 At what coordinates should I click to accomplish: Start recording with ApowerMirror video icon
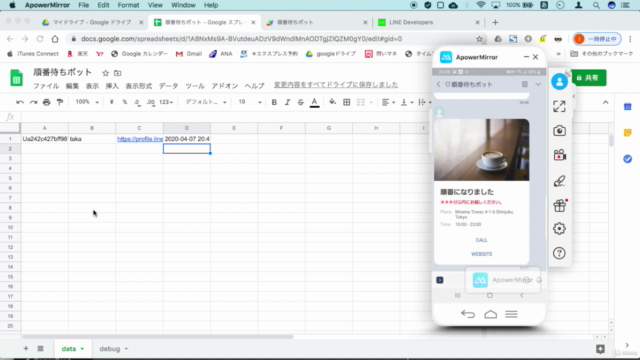pyautogui.click(x=559, y=155)
